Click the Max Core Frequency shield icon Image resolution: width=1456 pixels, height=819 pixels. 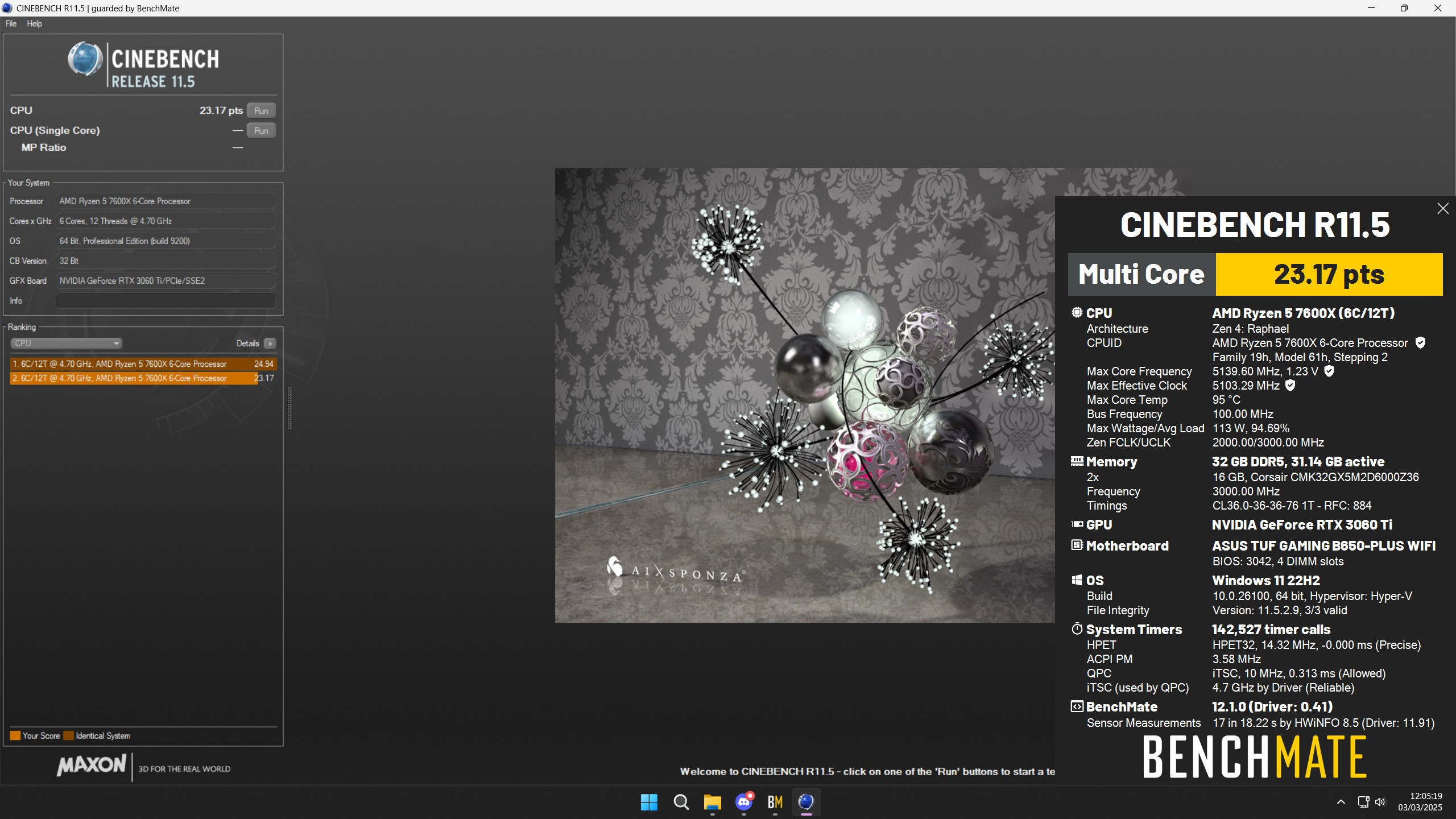tap(1329, 371)
